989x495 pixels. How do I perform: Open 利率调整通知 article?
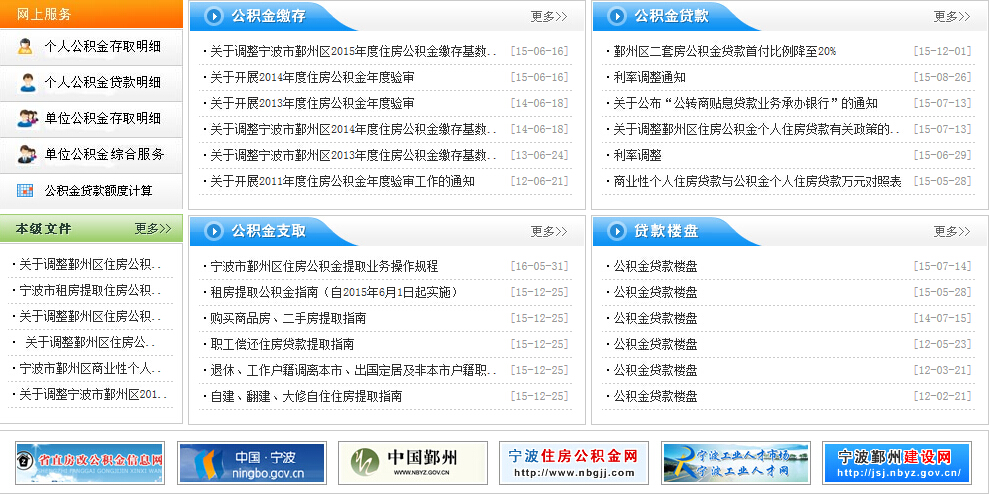pos(650,78)
